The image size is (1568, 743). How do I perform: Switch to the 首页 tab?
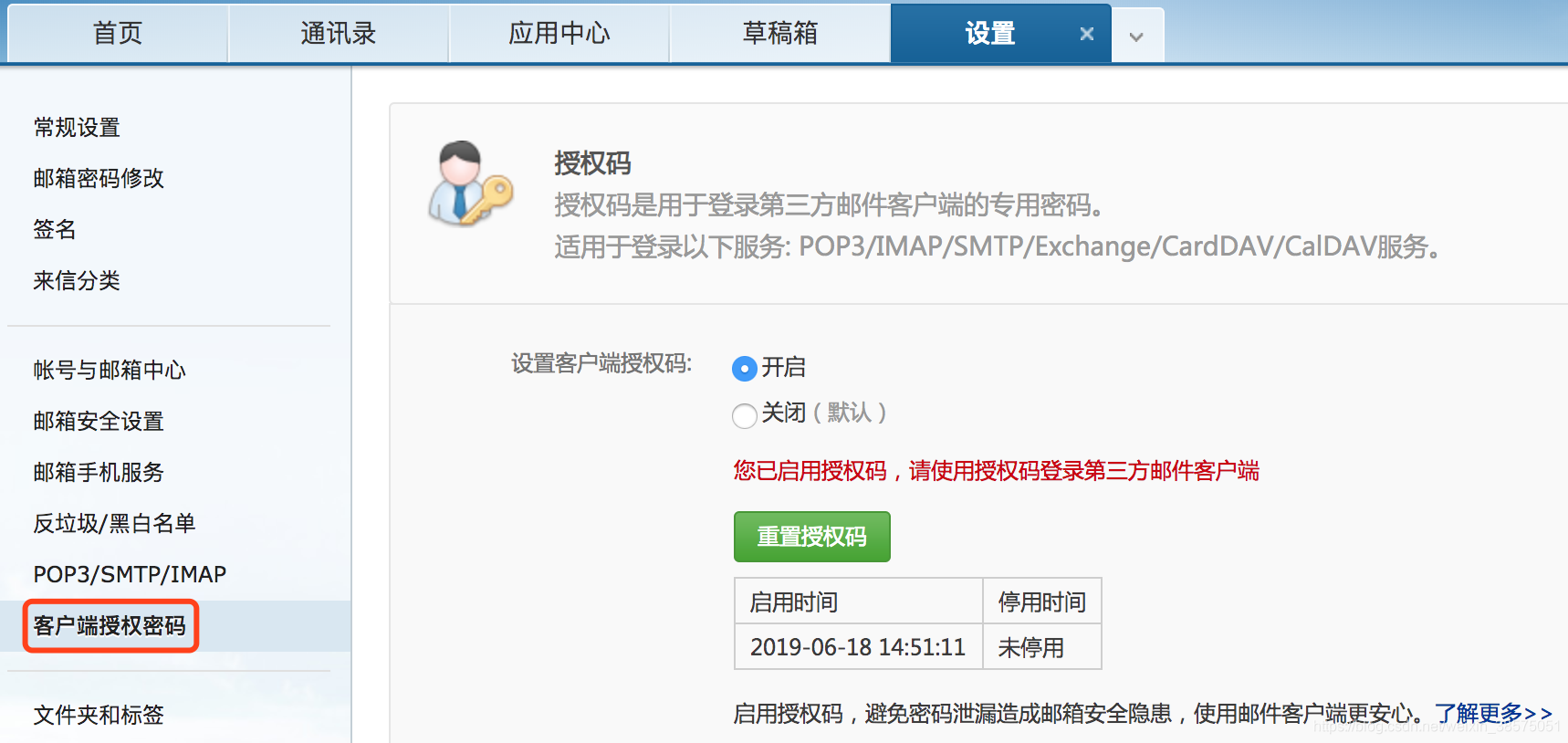tap(118, 34)
